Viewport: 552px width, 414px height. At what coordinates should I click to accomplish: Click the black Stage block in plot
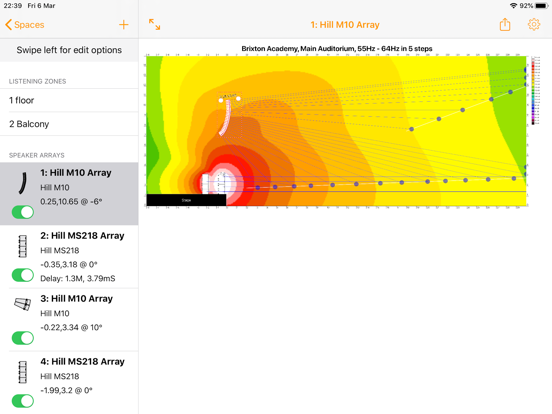[186, 200]
